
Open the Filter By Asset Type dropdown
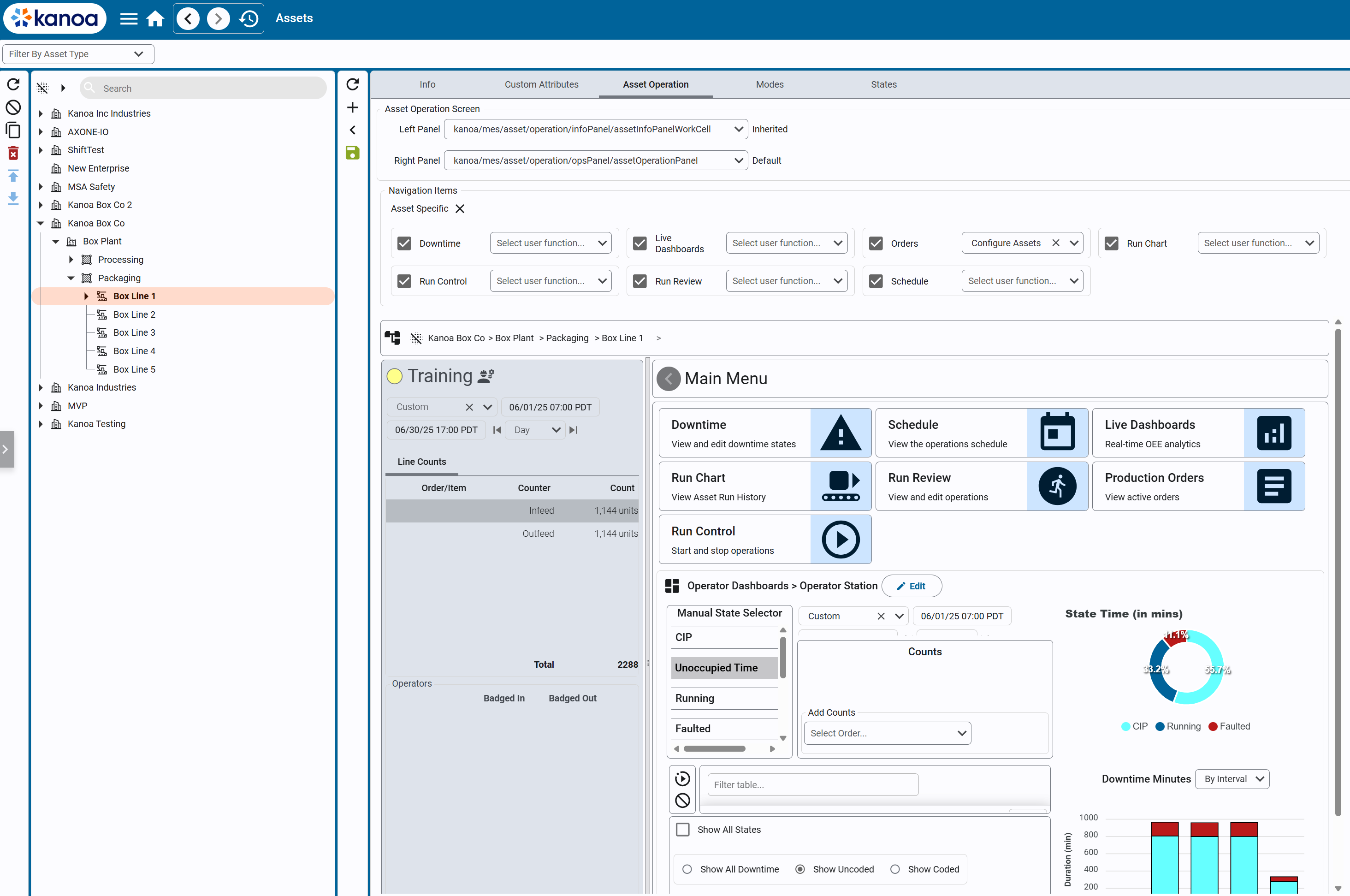[78, 54]
